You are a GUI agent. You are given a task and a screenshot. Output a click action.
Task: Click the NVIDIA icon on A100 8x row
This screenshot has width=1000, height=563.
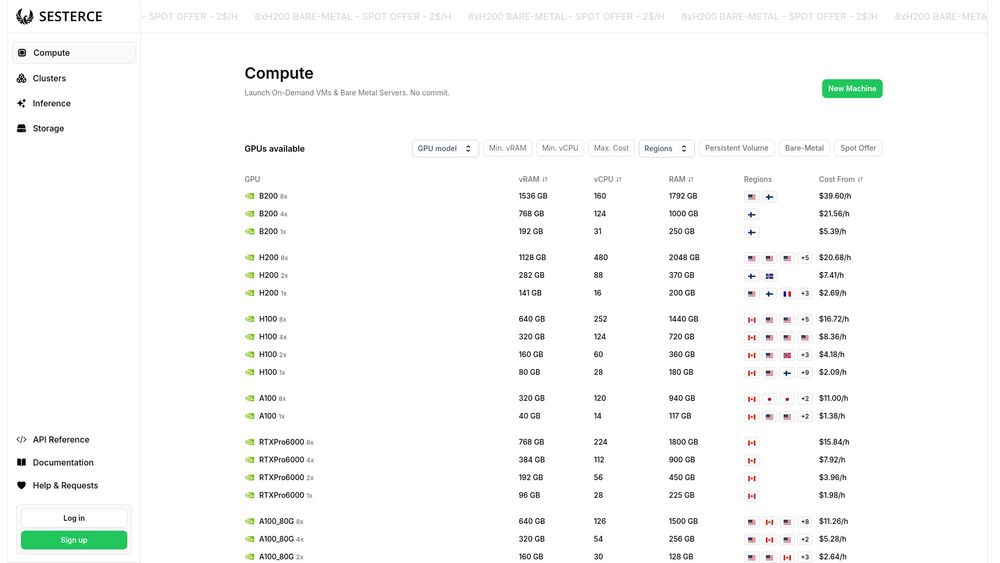pos(249,398)
